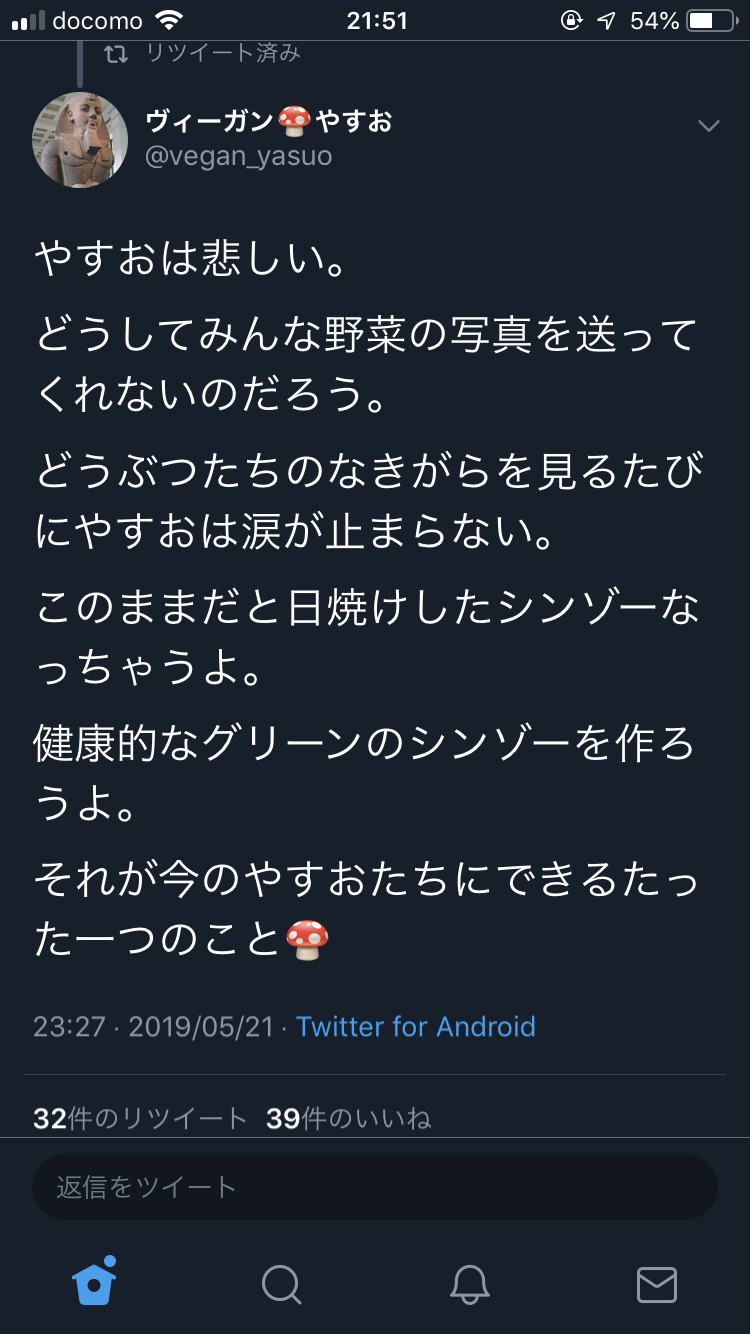Image resolution: width=750 pixels, height=1334 pixels.
Task: View the 39件のいいね list
Action: pos(349,1118)
